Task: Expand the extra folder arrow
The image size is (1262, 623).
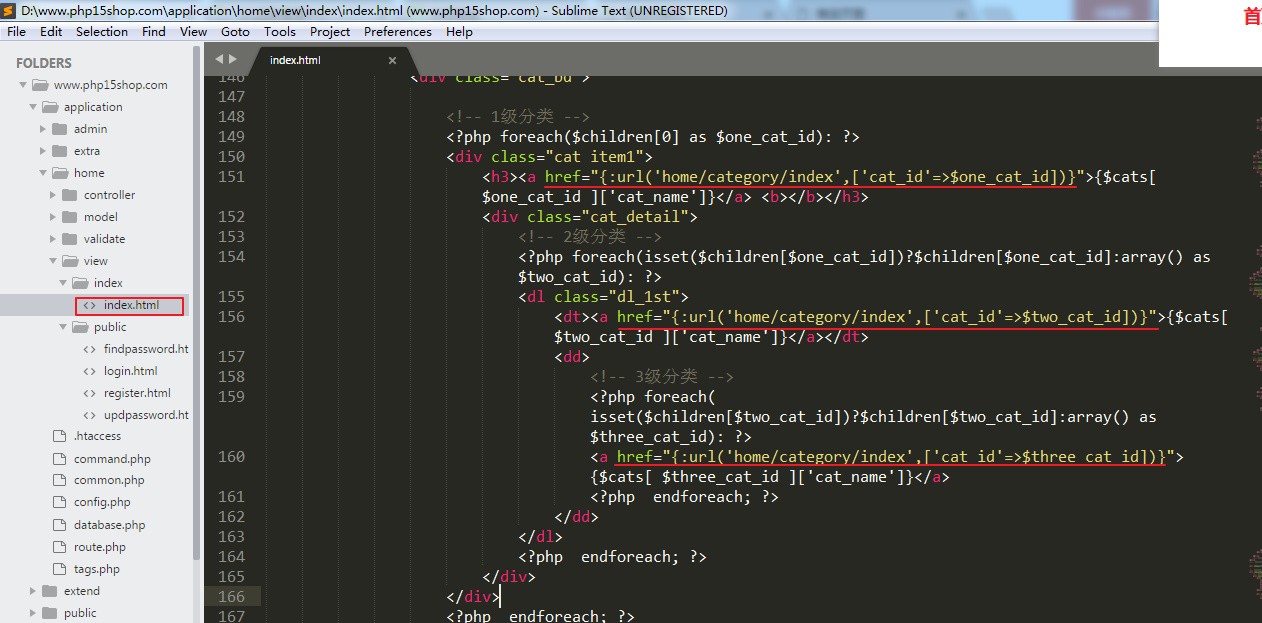Action: coord(43,151)
